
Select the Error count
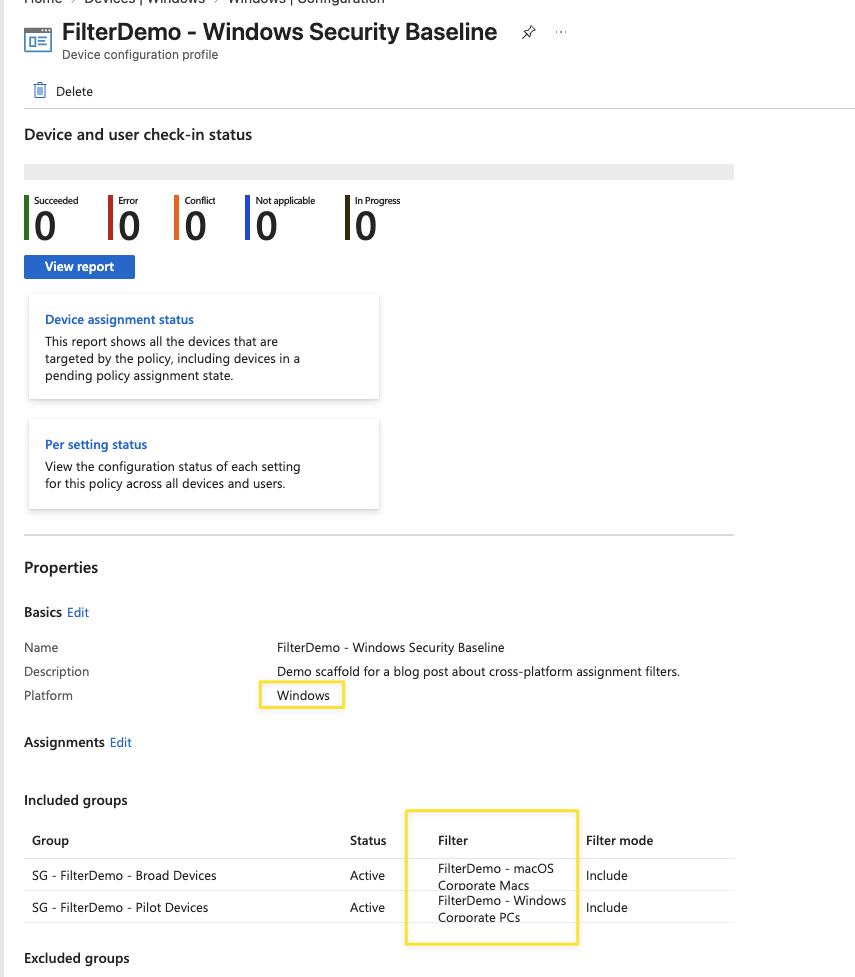point(129,226)
